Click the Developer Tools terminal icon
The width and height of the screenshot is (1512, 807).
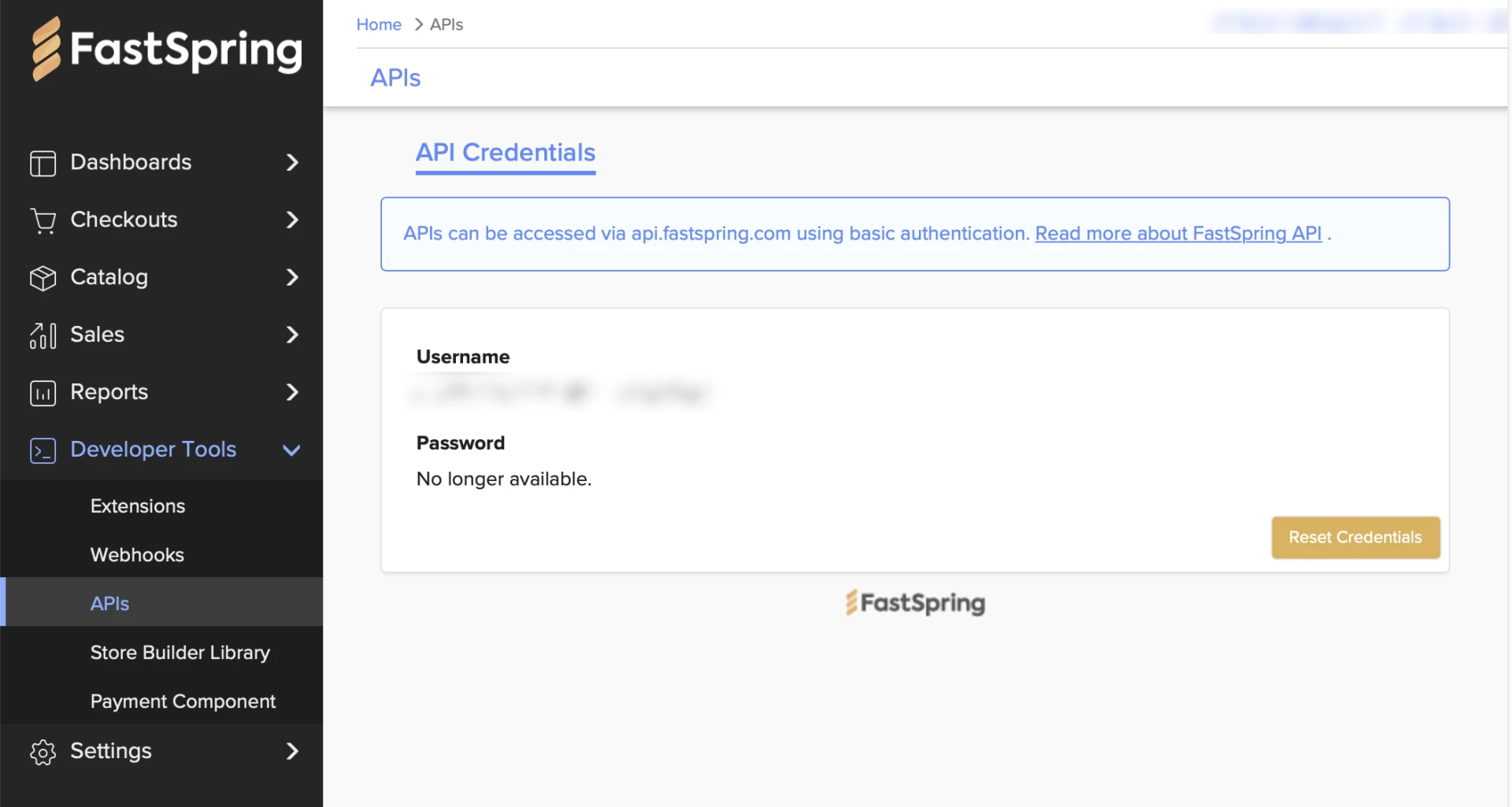click(x=43, y=450)
